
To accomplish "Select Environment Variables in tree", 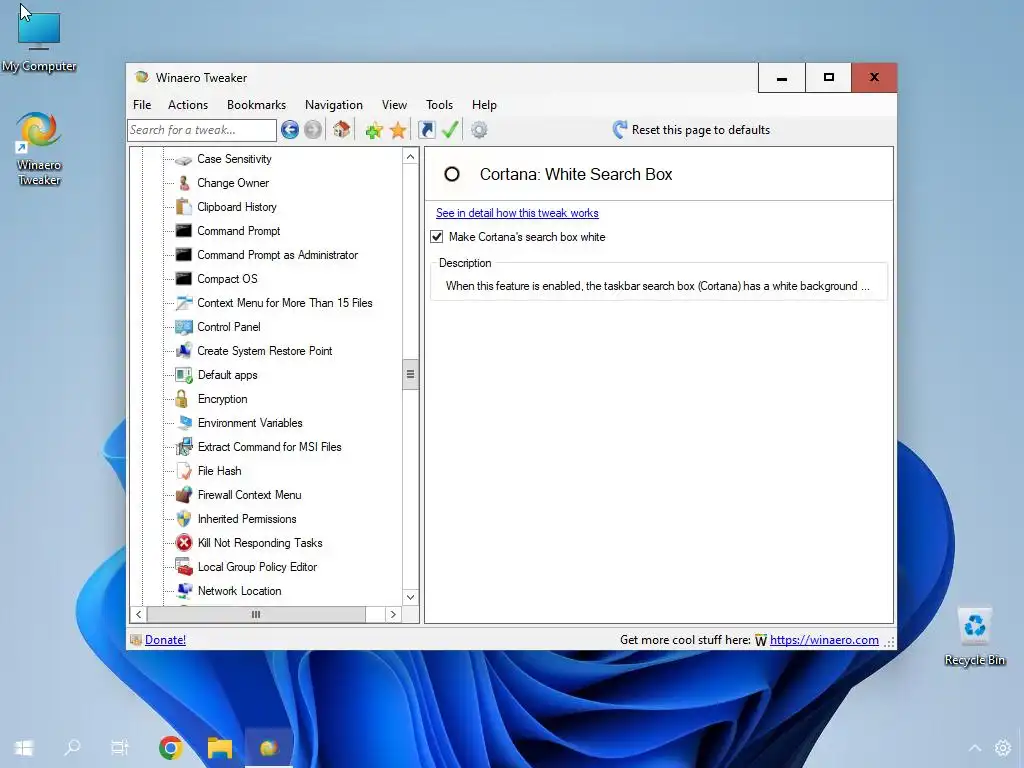I will [x=250, y=423].
